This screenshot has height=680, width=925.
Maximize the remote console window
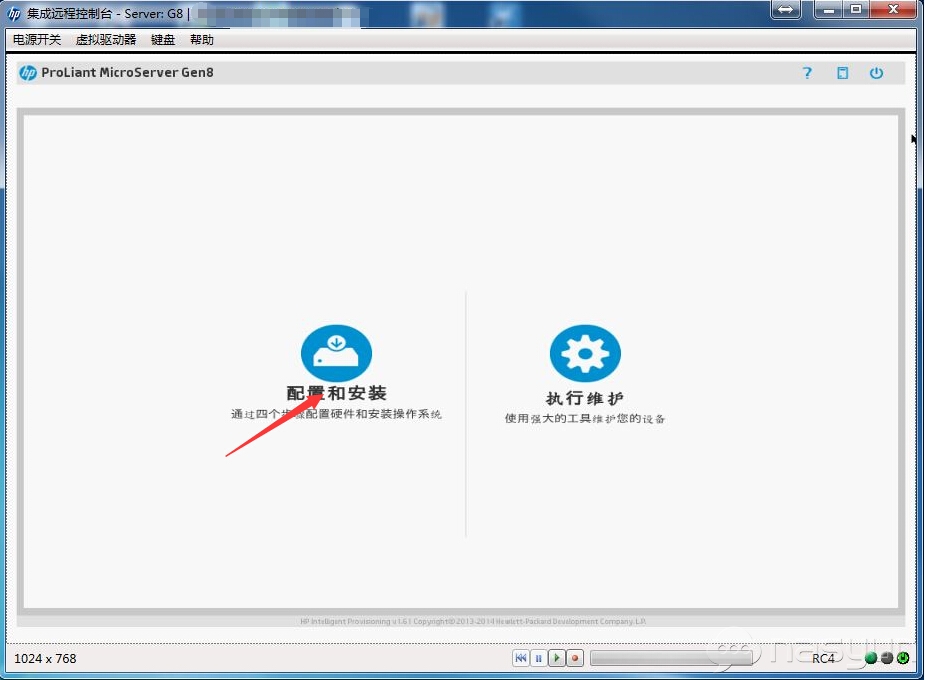coord(856,9)
